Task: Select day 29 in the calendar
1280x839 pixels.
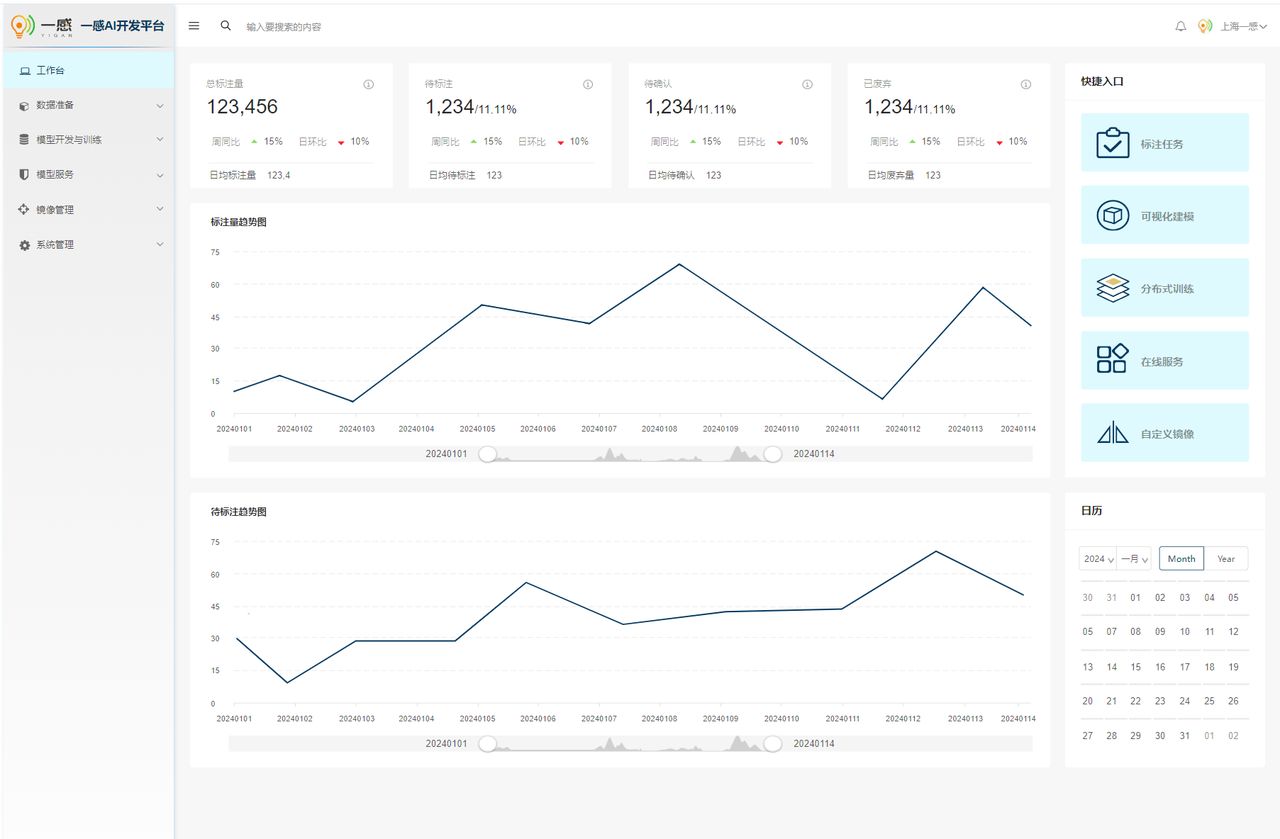Action: [x=1136, y=736]
